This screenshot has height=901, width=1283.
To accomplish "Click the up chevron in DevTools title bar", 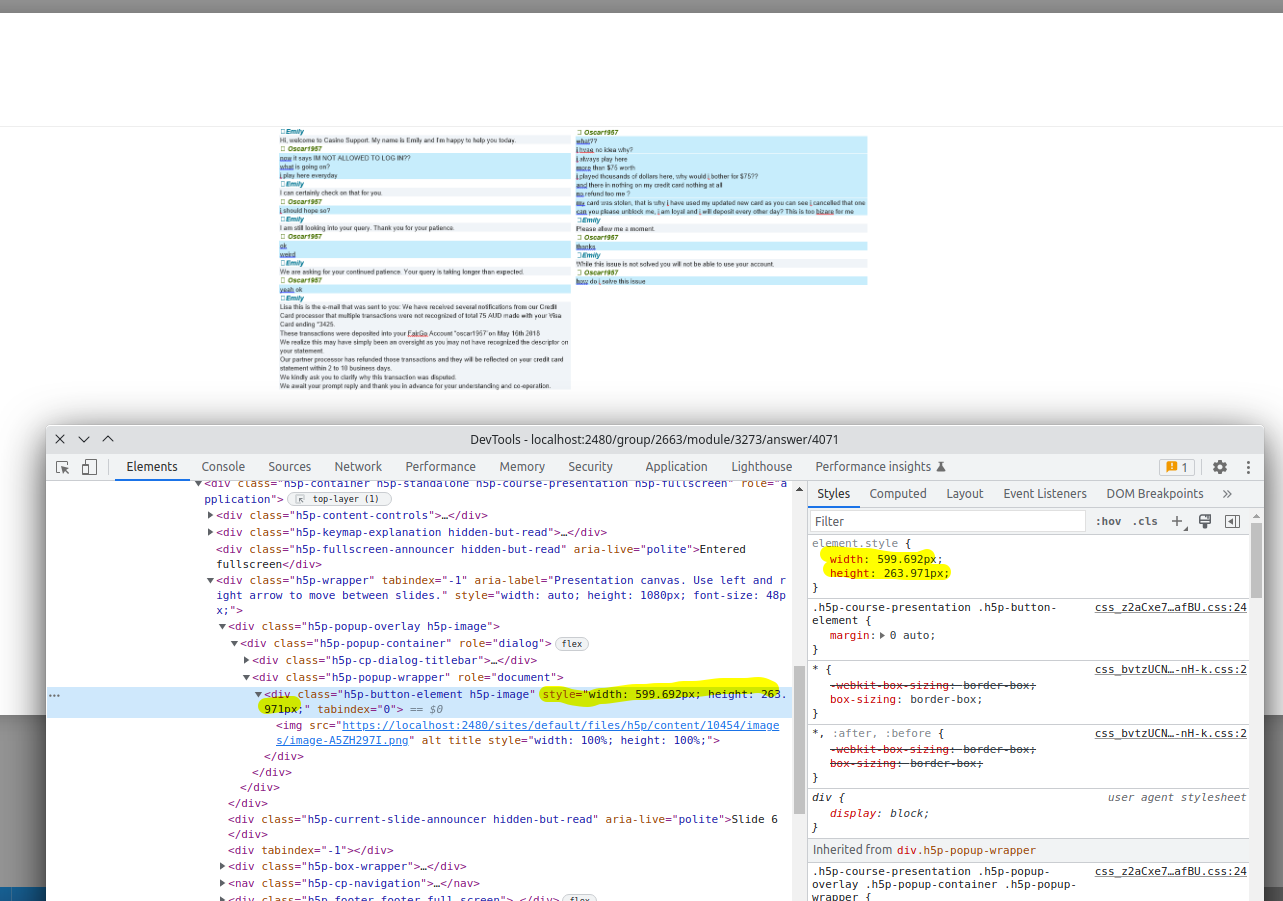I will pos(108,439).
